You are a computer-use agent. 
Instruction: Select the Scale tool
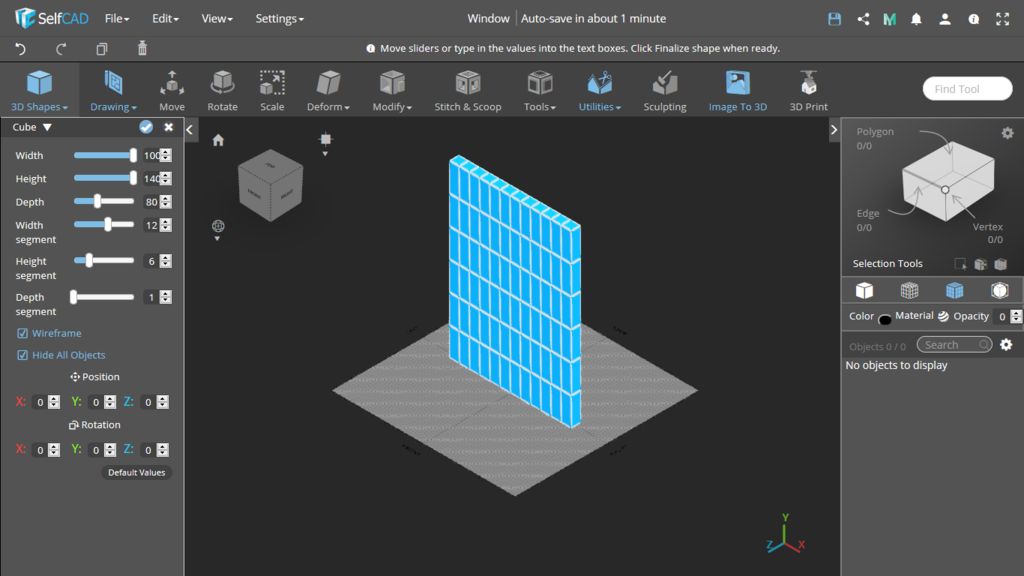[x=272, y=90]
